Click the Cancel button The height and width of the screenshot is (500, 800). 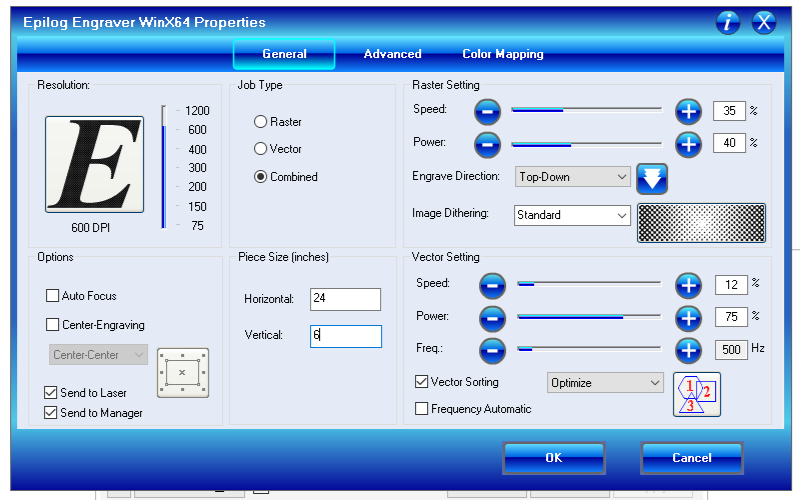pyautogui.click(x=691, y=458)
